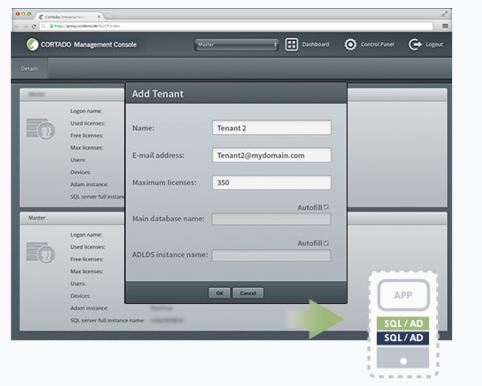Click the Cortado green leaf logo

point(32,44)
